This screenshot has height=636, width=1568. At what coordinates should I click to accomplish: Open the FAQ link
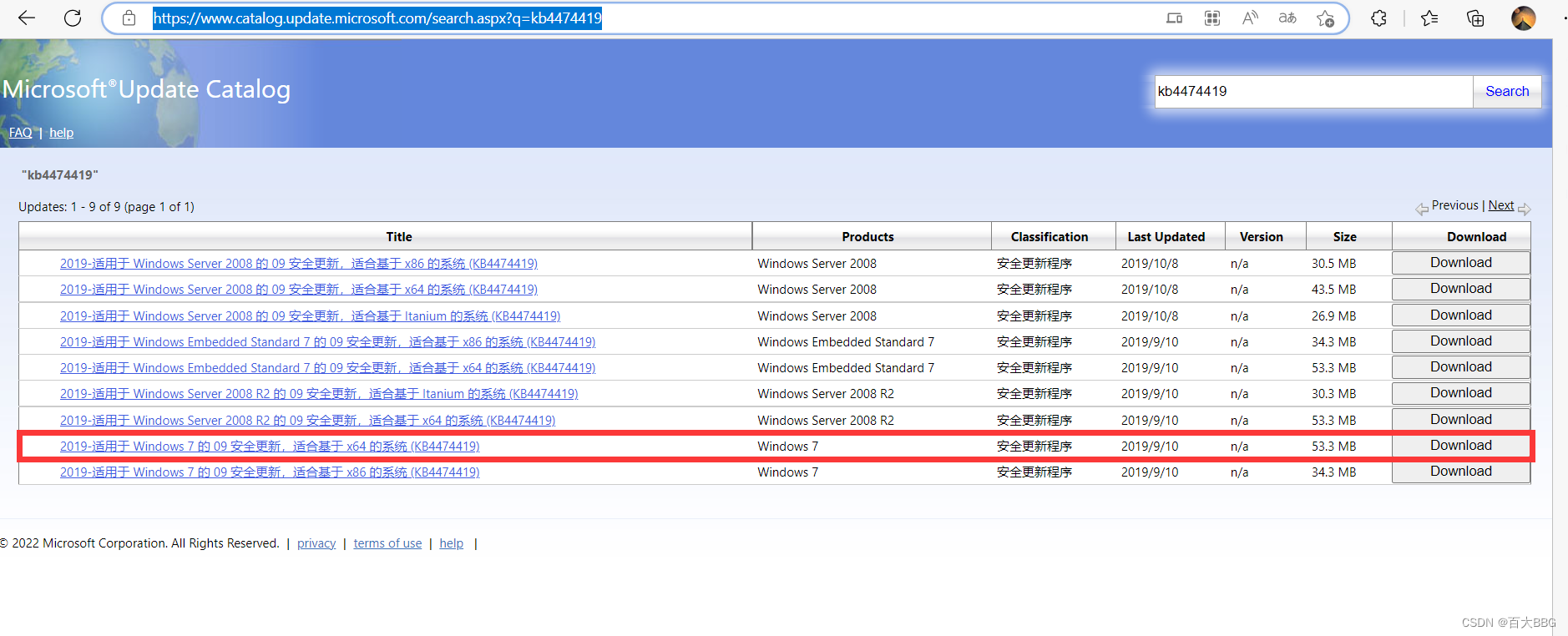(x=21, y=133)
